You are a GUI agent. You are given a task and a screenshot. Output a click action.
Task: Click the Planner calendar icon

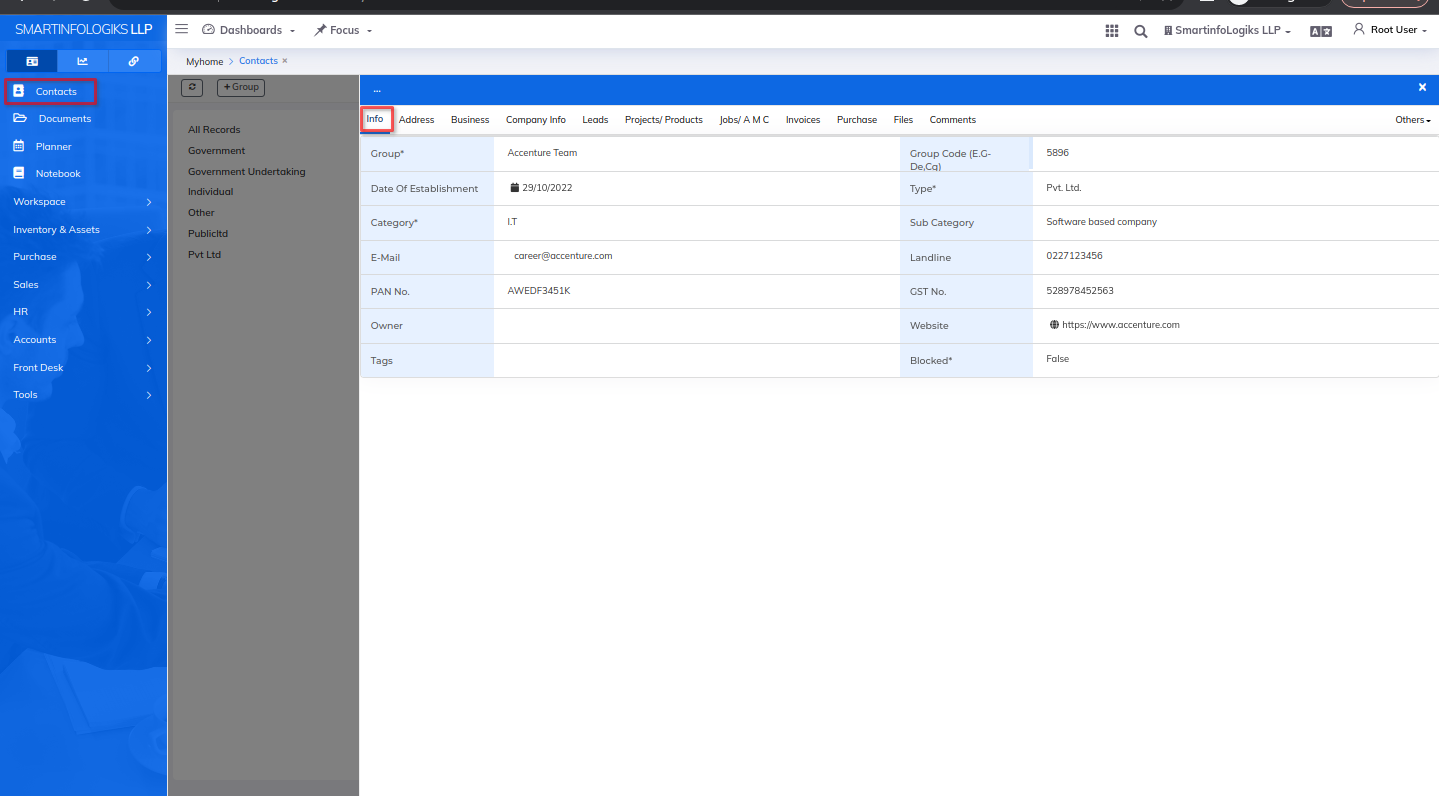pos(18,146)
